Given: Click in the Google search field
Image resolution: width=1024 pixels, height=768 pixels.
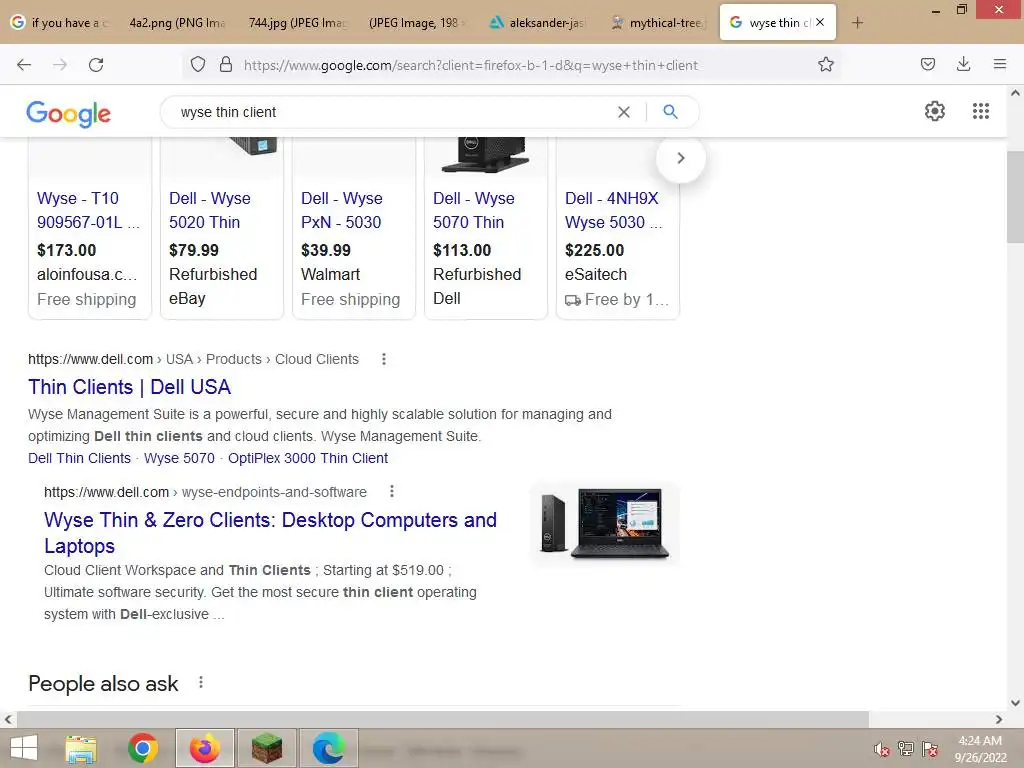Looking at the screenshot, I should [392, 112].
